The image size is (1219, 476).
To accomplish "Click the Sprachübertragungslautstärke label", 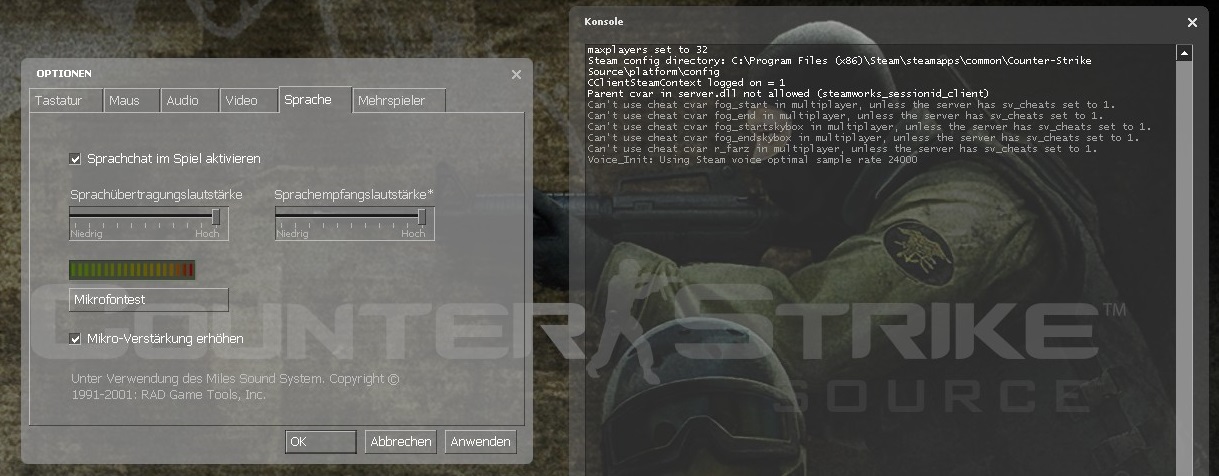I will (156, 194).
